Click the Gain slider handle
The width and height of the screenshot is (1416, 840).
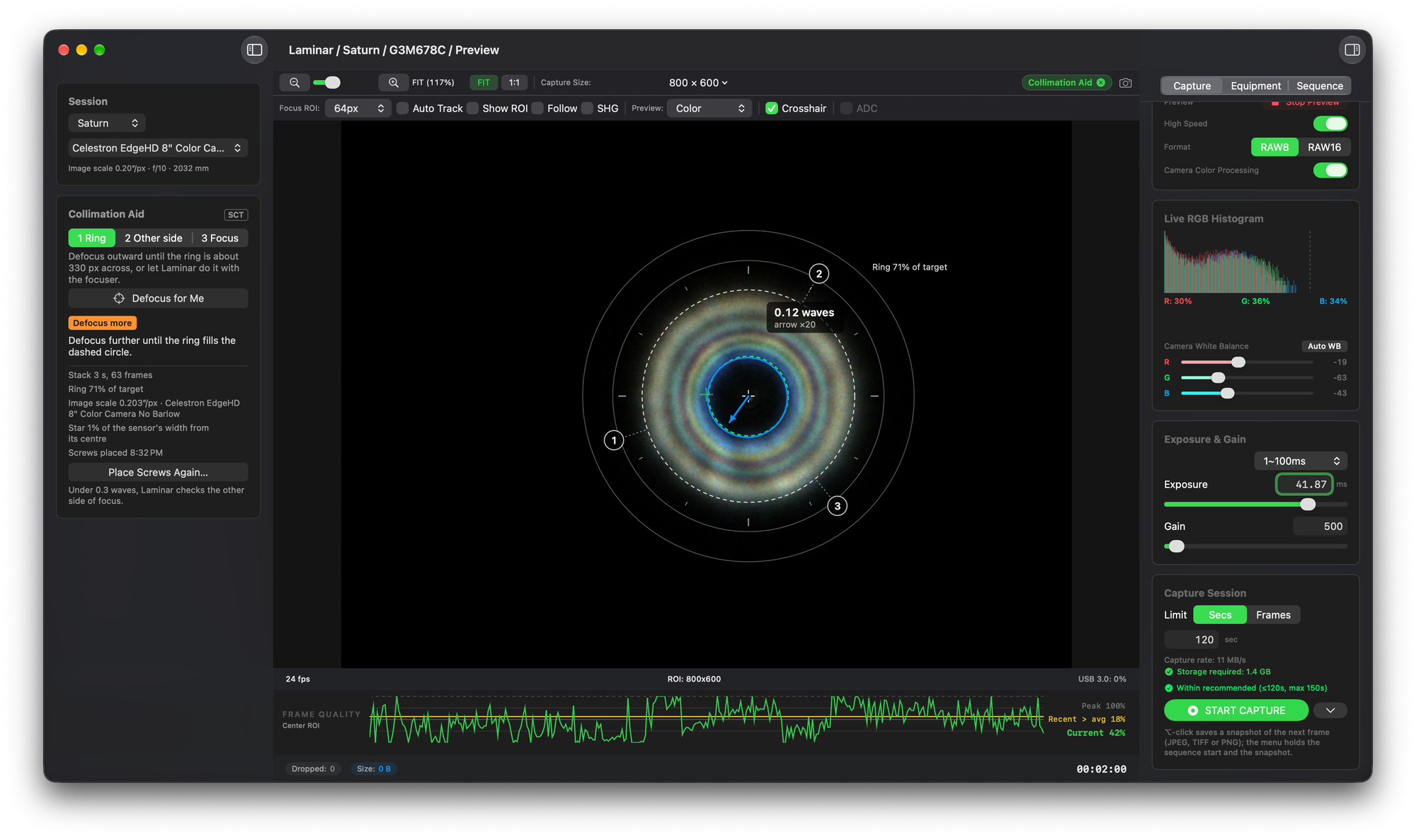click(1176, 546)
